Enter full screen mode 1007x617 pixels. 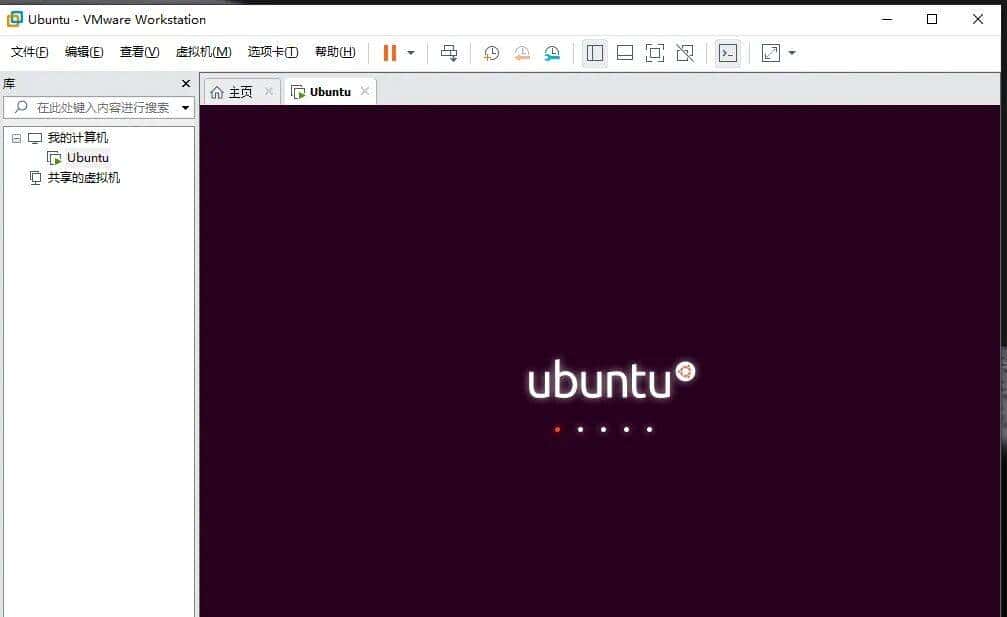click(x=654, y=52)
